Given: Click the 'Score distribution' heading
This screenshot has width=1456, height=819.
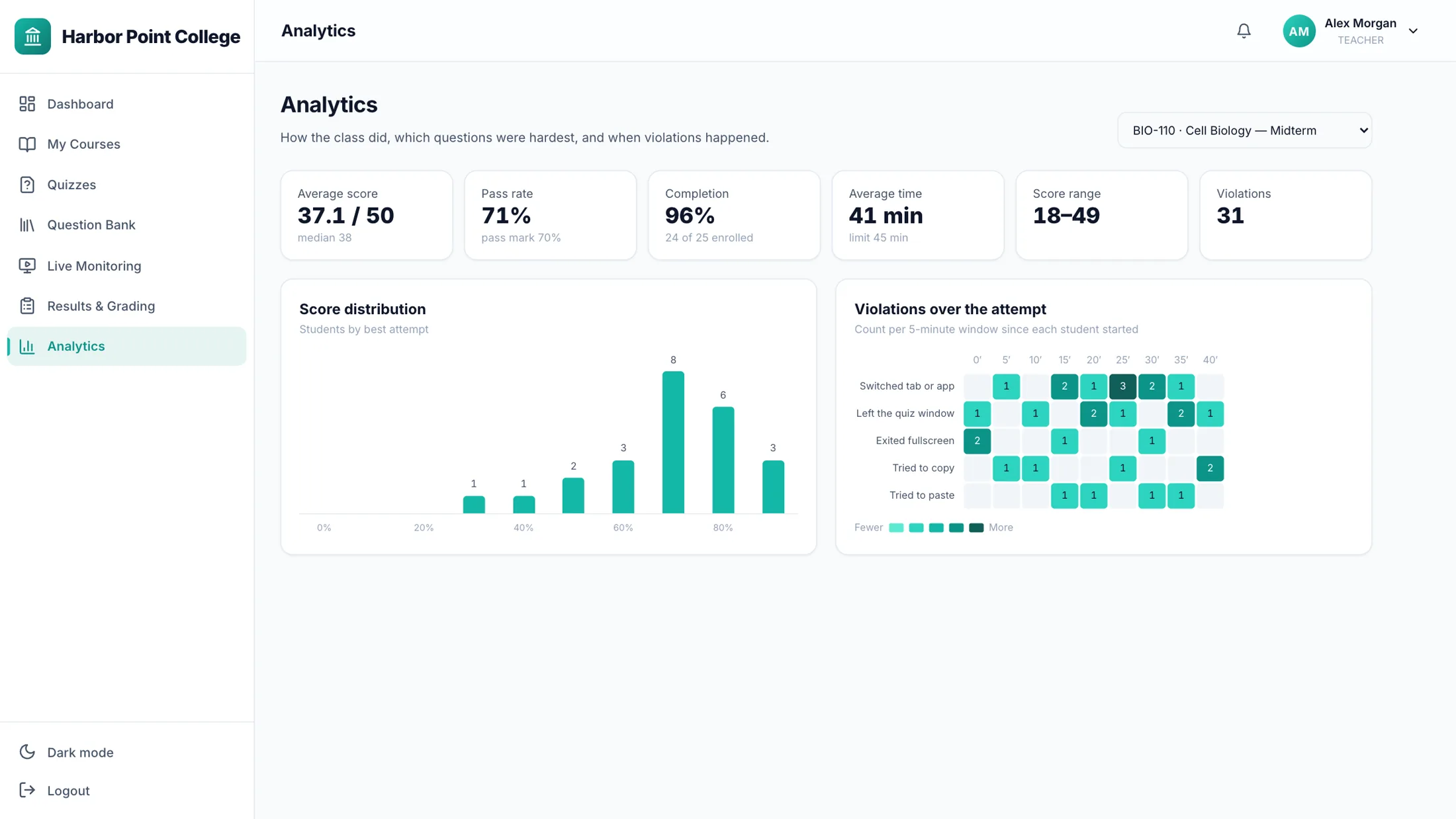Looking at the screenshot, I should click(363, 309).
